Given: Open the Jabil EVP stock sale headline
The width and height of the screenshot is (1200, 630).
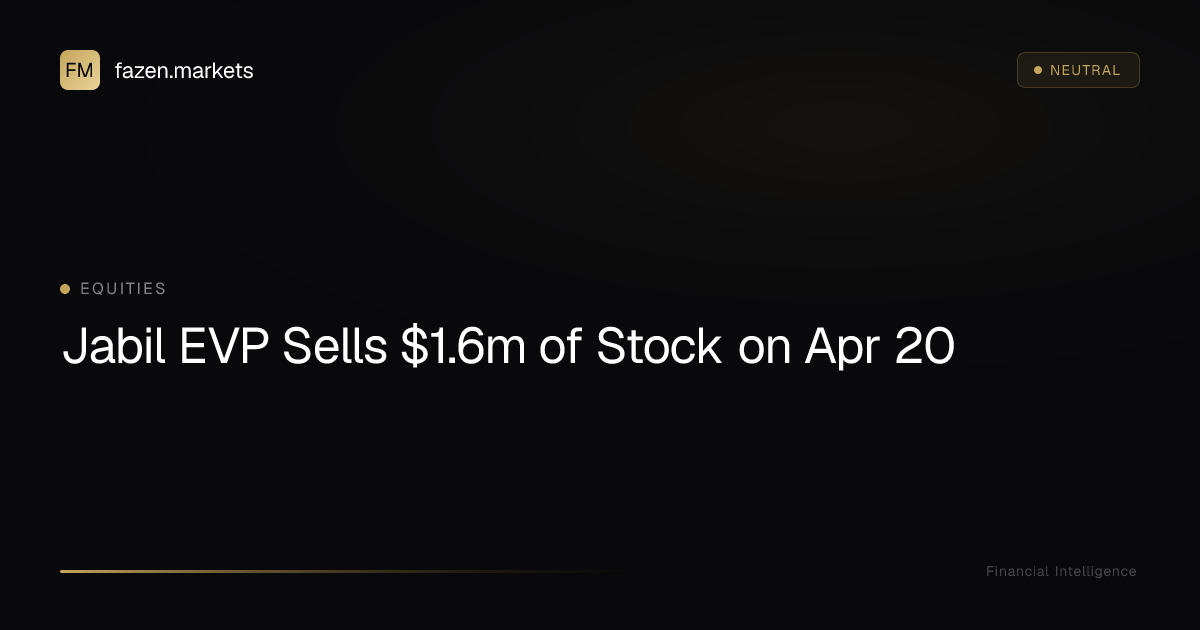Looking at the screenshot, I should point(508,347).
